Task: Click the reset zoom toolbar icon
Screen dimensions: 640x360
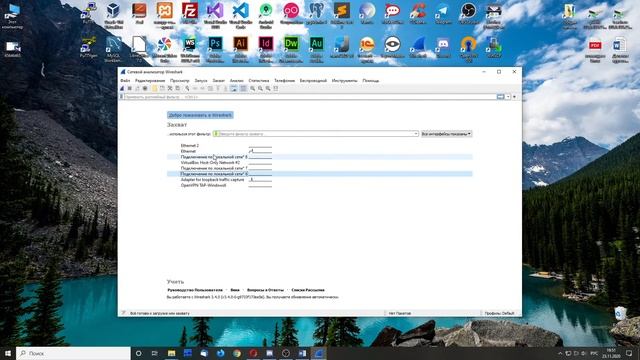Action: tap(268, 88)
